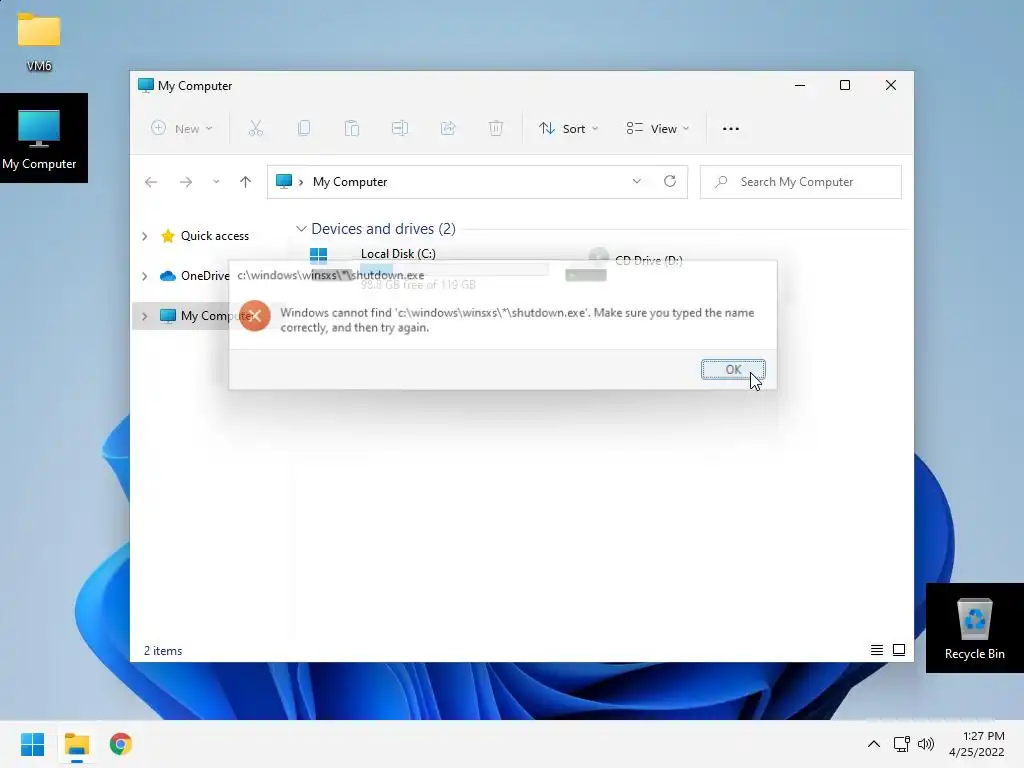Click the Share toolbar icon
Viewport: 1024px width, 768px height.
[x=448, y=129]
